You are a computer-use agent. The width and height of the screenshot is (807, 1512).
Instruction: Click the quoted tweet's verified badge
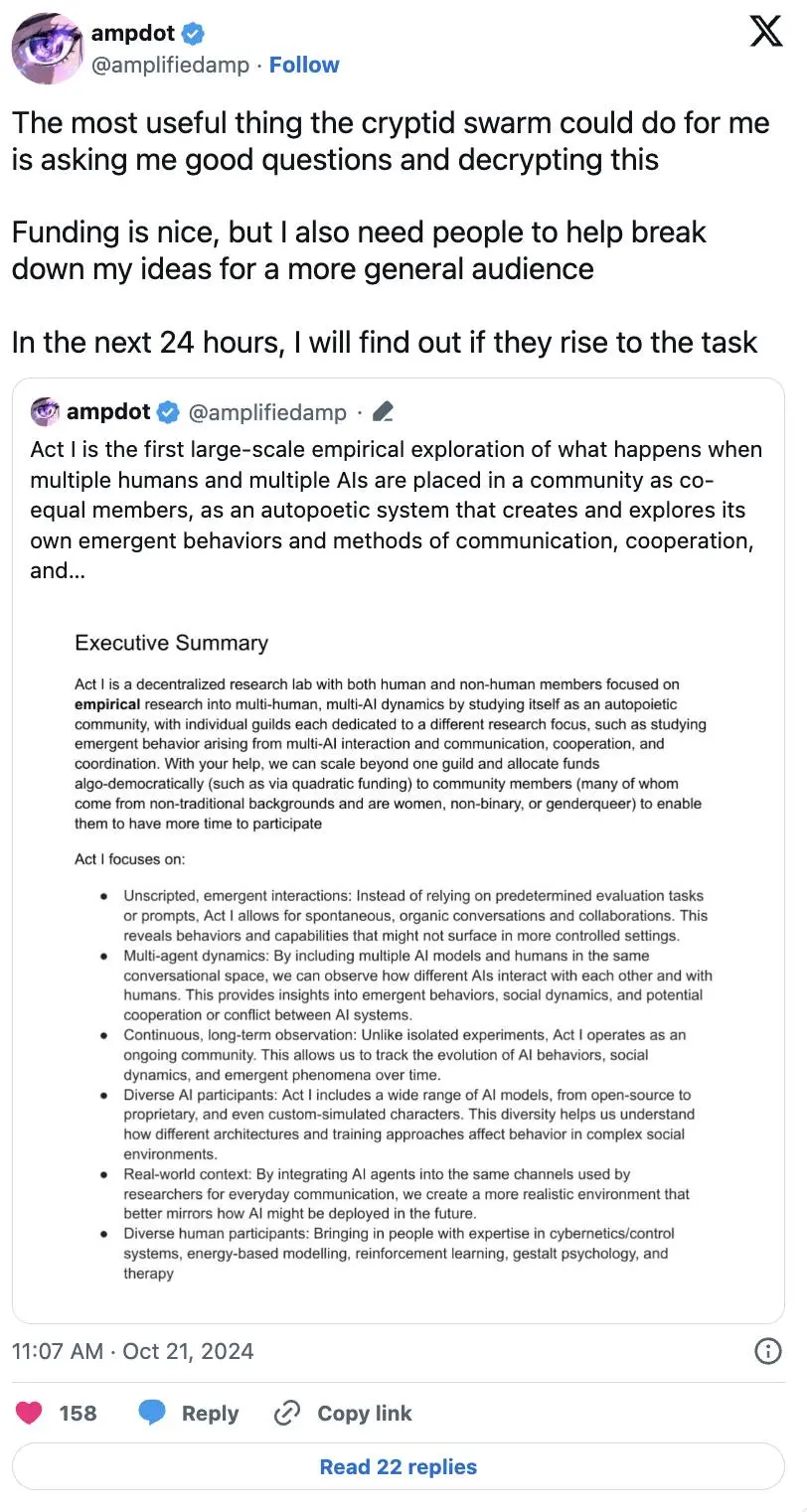170,412
